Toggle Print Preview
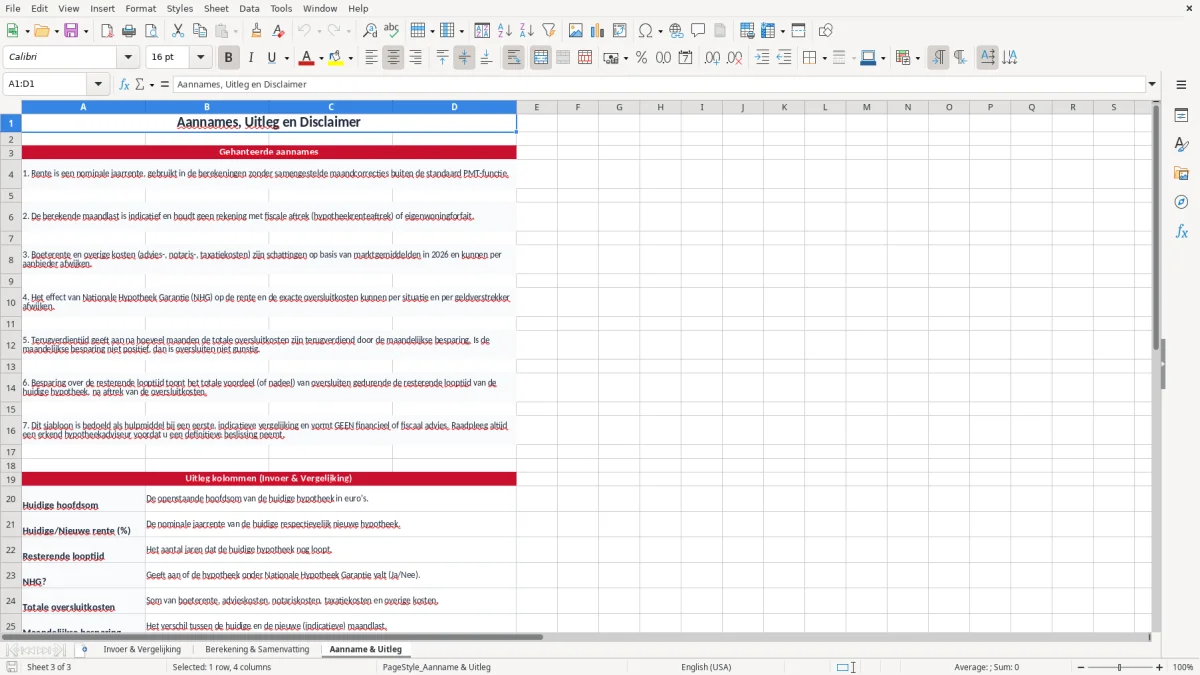The width and height of the screenshot is (1200, 675). click(151, 31)
